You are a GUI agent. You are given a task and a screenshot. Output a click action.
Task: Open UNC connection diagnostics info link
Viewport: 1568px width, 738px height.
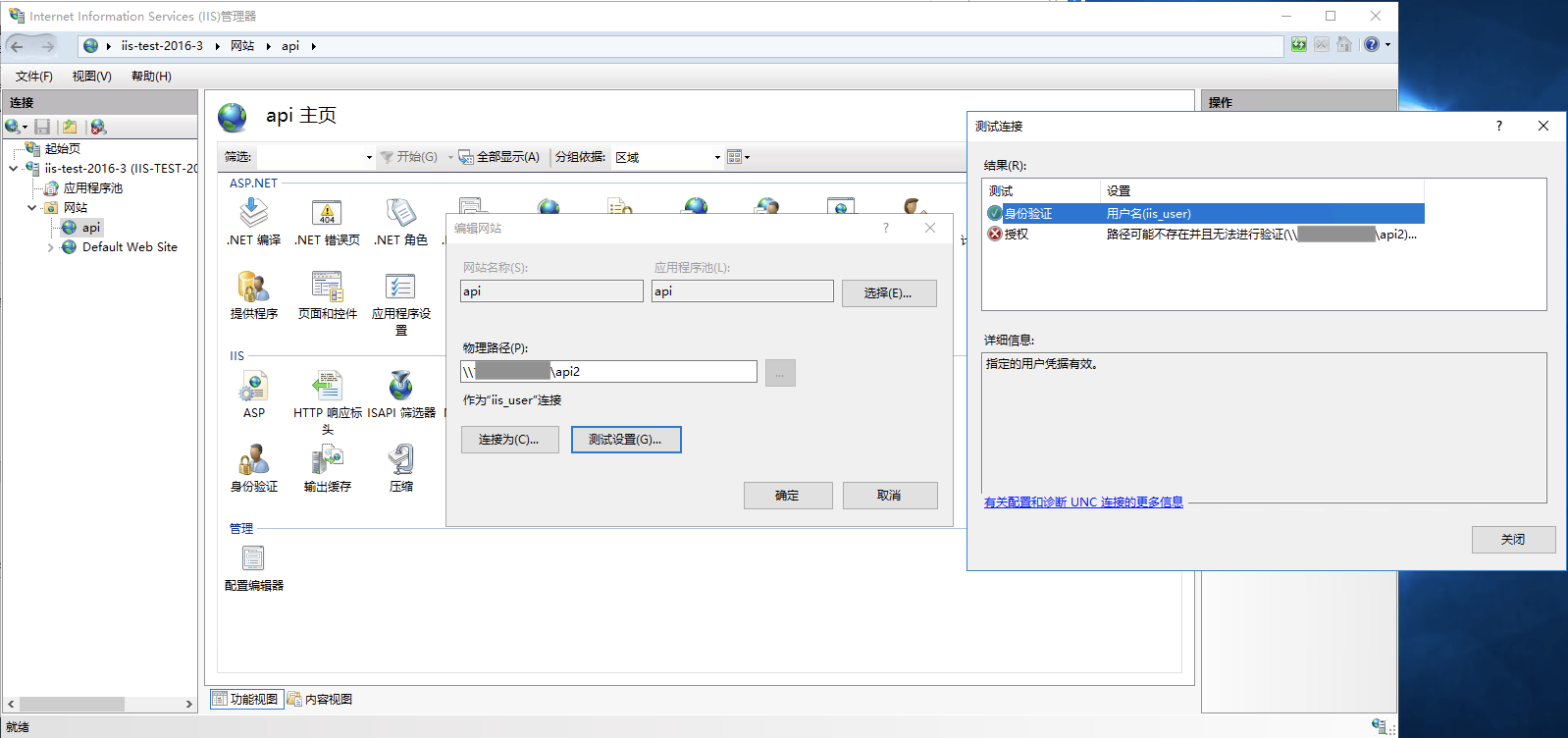(1083, 502)
